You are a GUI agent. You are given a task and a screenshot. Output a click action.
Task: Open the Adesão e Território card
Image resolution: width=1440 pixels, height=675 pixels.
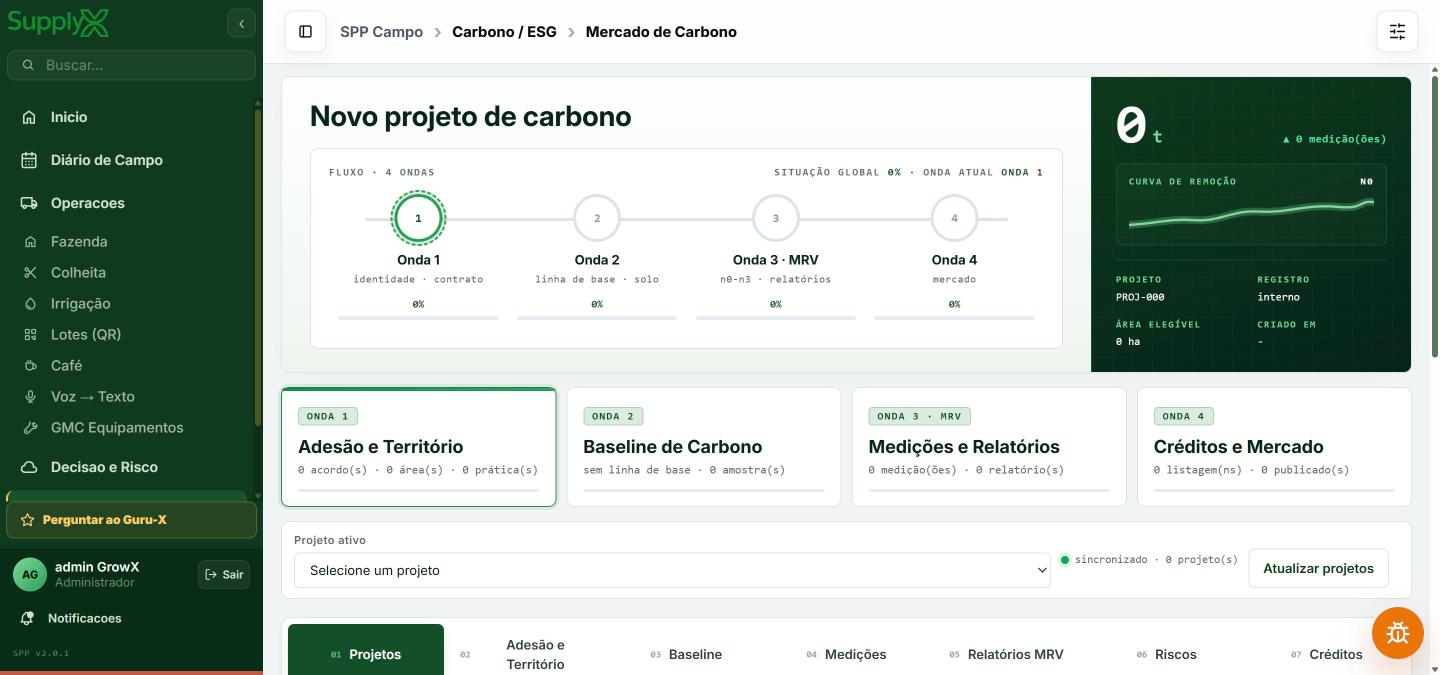tap(418, 447)
